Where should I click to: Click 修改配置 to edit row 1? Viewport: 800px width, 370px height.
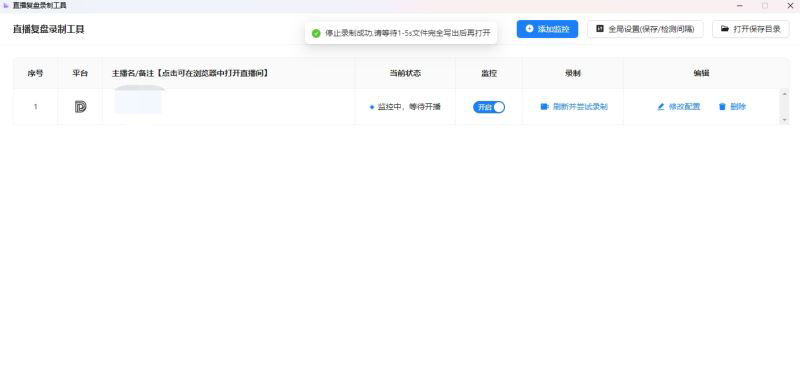[x=679, y=107]
